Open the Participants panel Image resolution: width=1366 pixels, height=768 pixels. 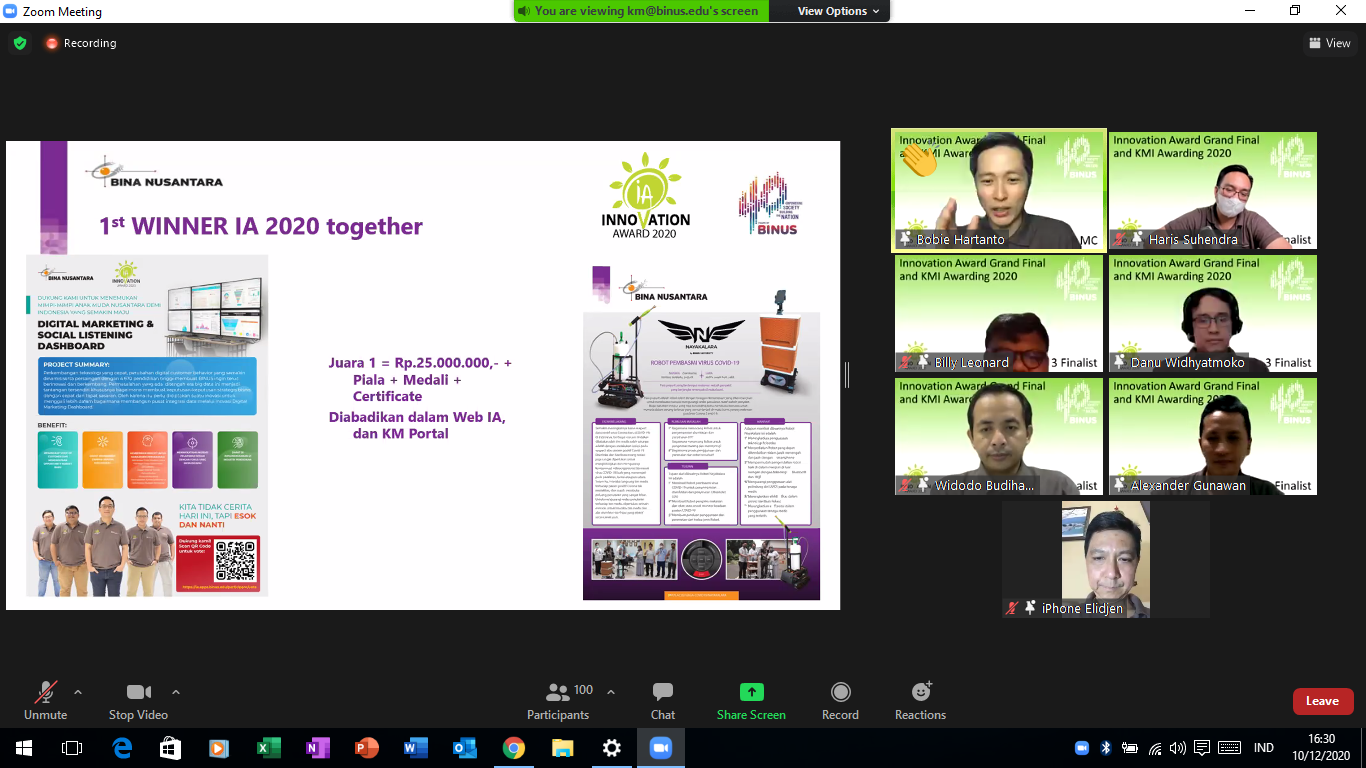click(x=558, y=700)
